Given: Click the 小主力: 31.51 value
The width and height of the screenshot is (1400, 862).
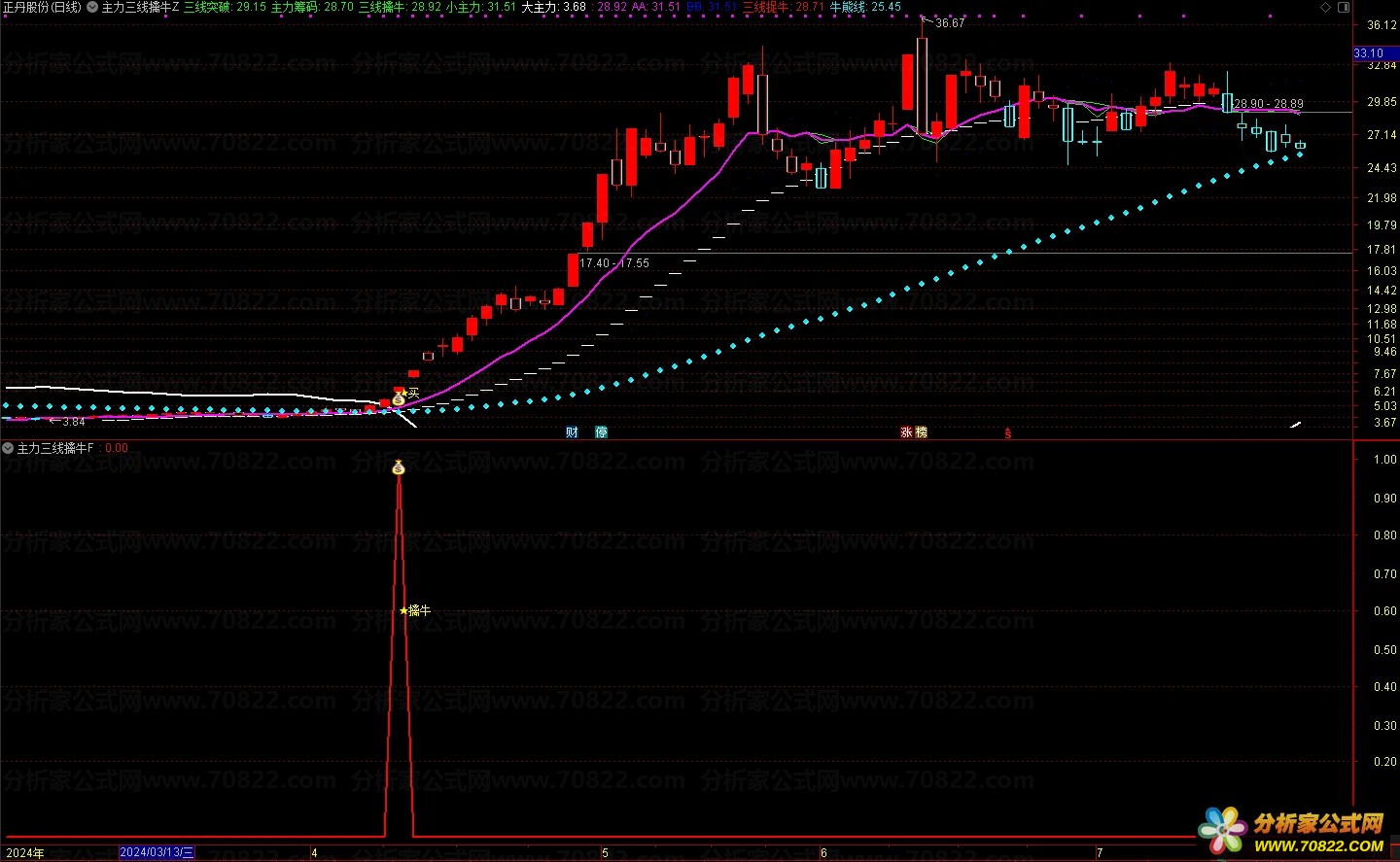Looking at the screenshot, I should pos(481,7).
